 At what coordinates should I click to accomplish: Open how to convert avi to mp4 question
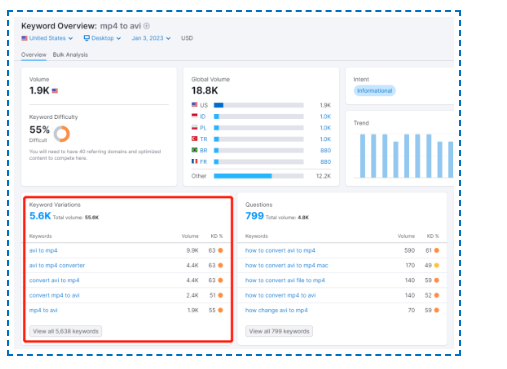pos(280,251)
